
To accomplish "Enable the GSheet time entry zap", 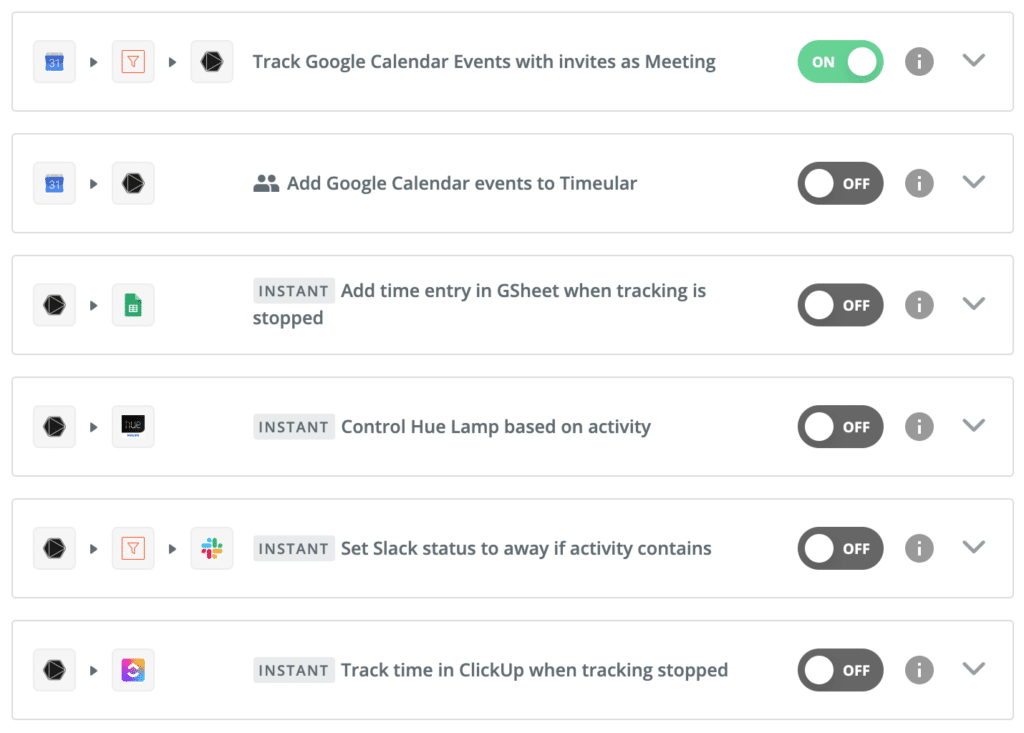I will pyautogui.click(x=840, y=305).
